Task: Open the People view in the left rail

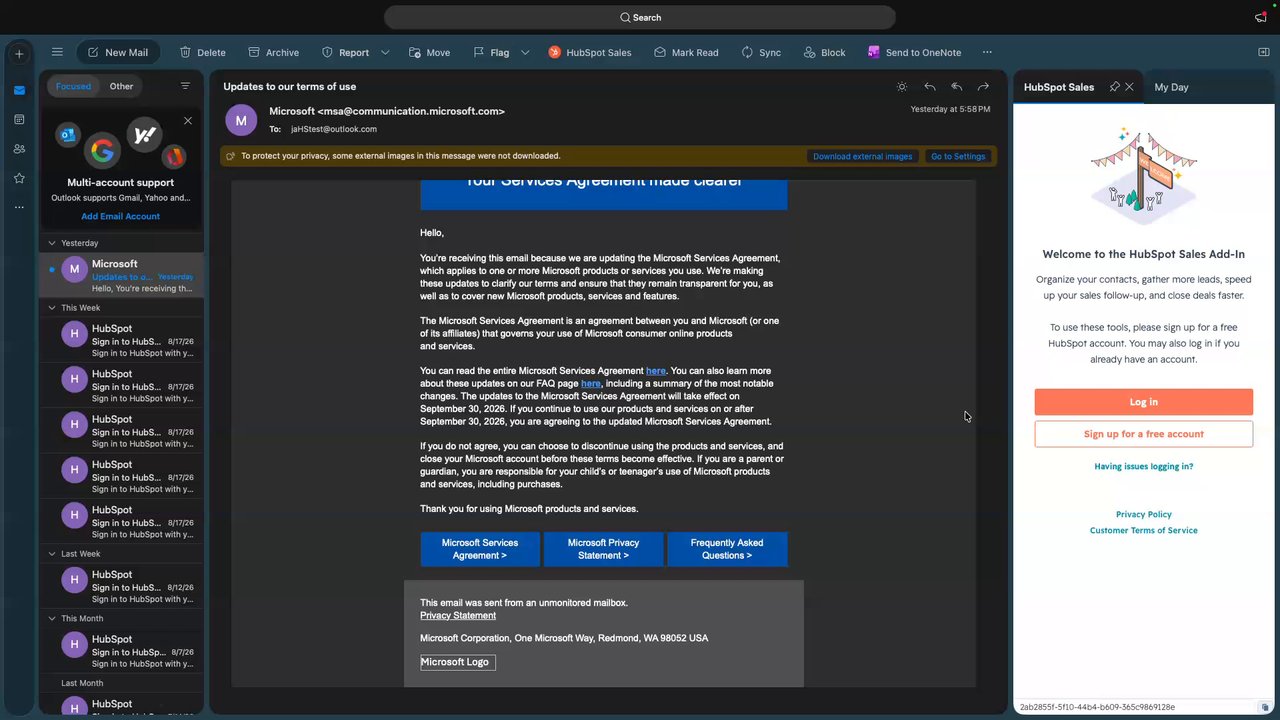Action: coord(19,149)
